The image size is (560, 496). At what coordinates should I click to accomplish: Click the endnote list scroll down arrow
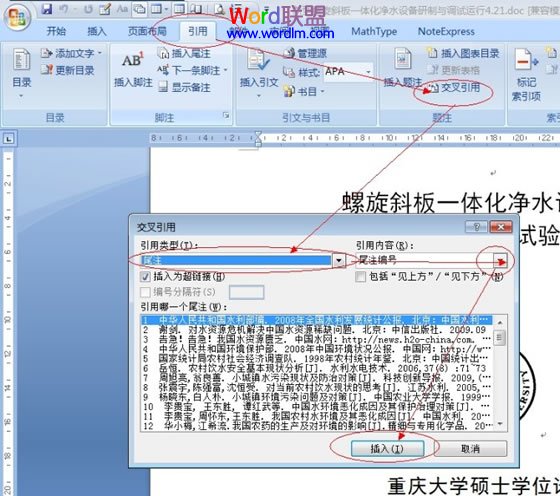500,424
